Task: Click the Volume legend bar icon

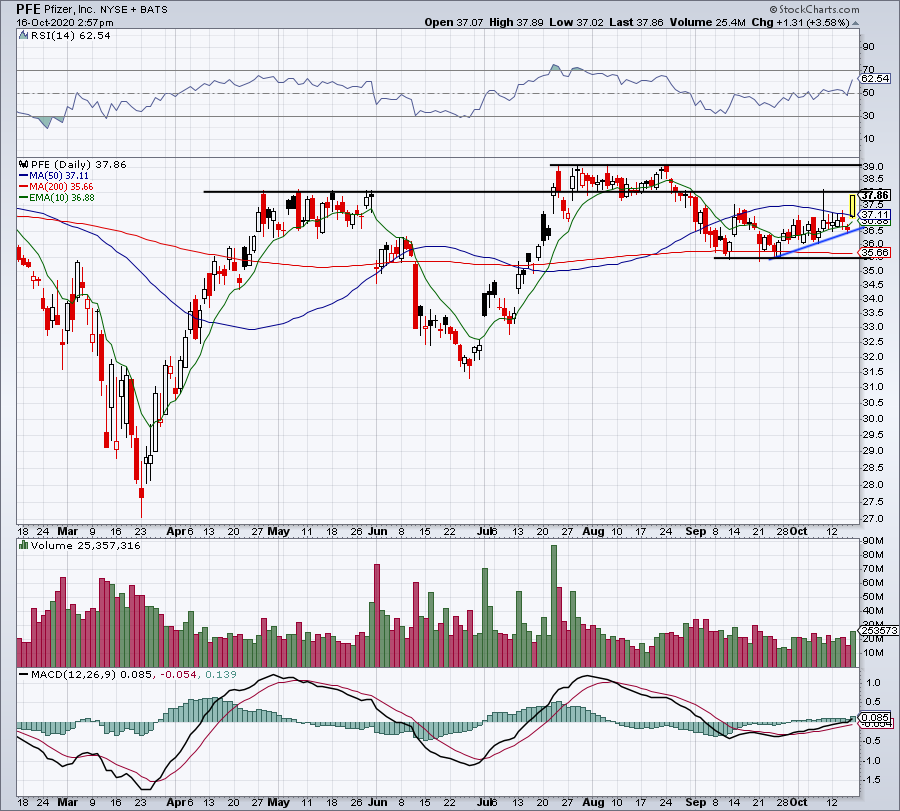Action: (23, 545)
